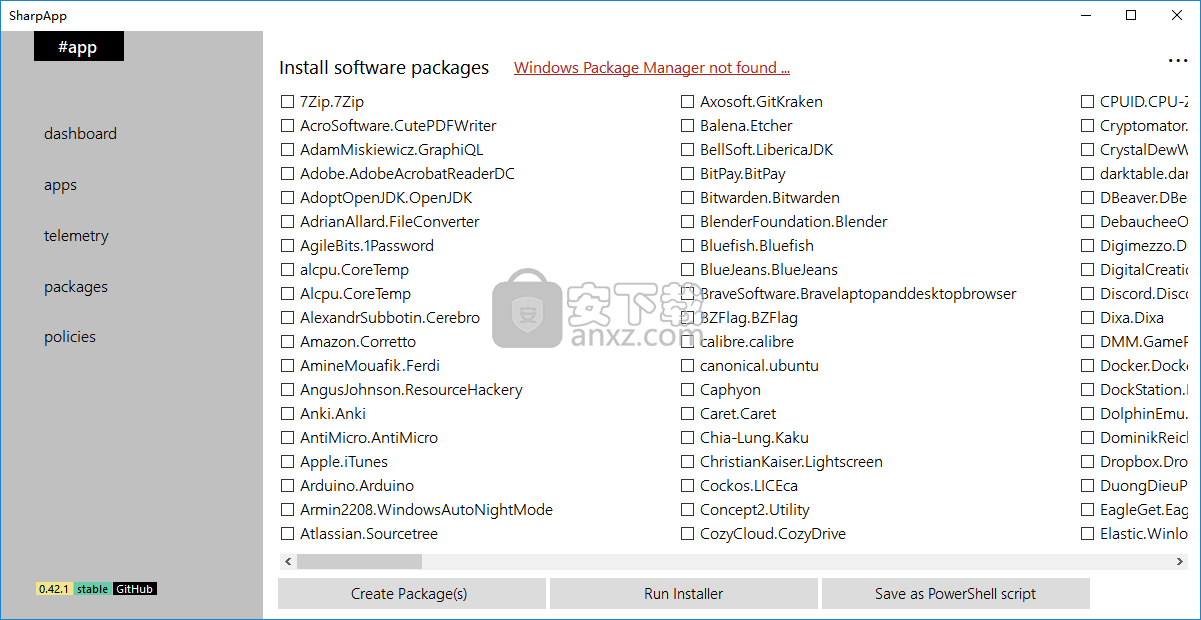
Task: Open the dashboard section
Action: coord(80,134)
